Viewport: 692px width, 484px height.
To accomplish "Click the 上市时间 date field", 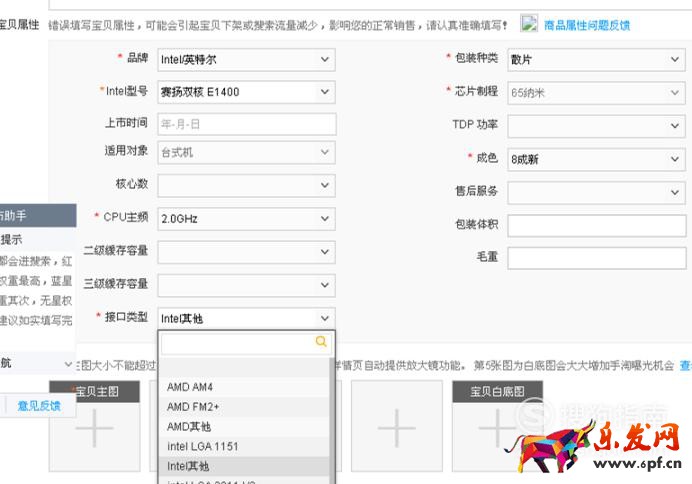I will click(246, 125).
